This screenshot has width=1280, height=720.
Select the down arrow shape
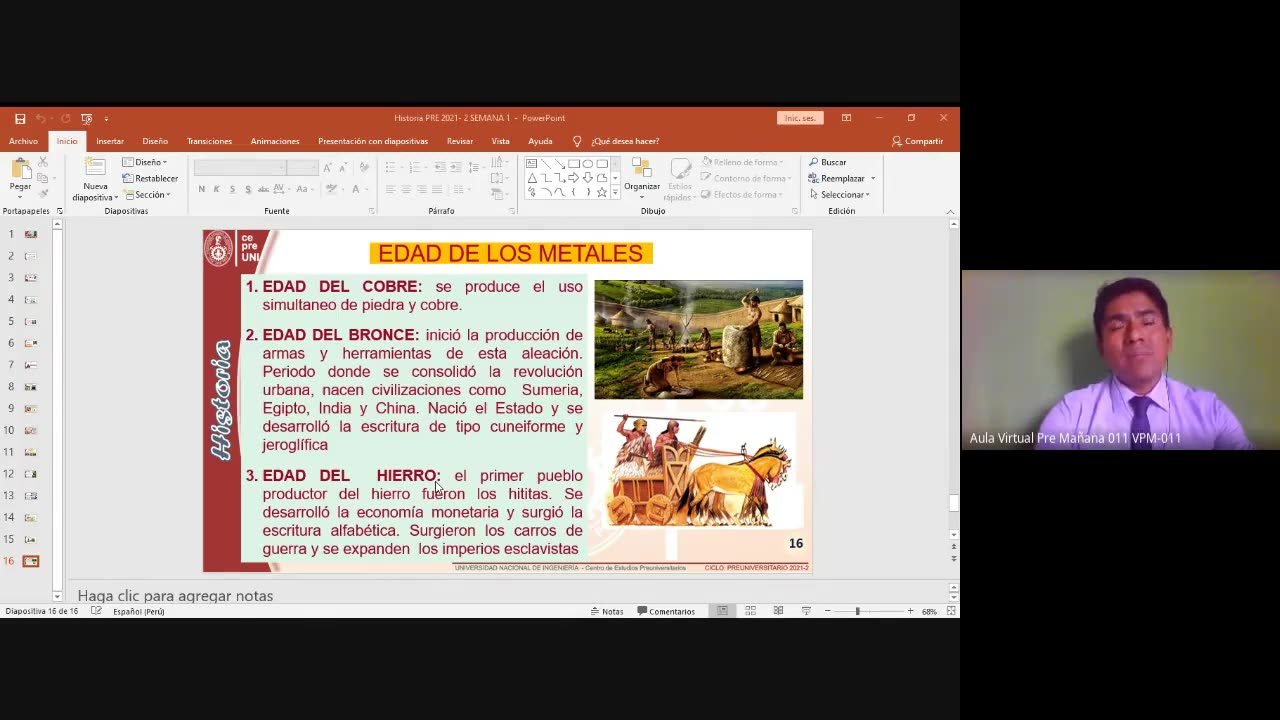(x=588, y=178)
